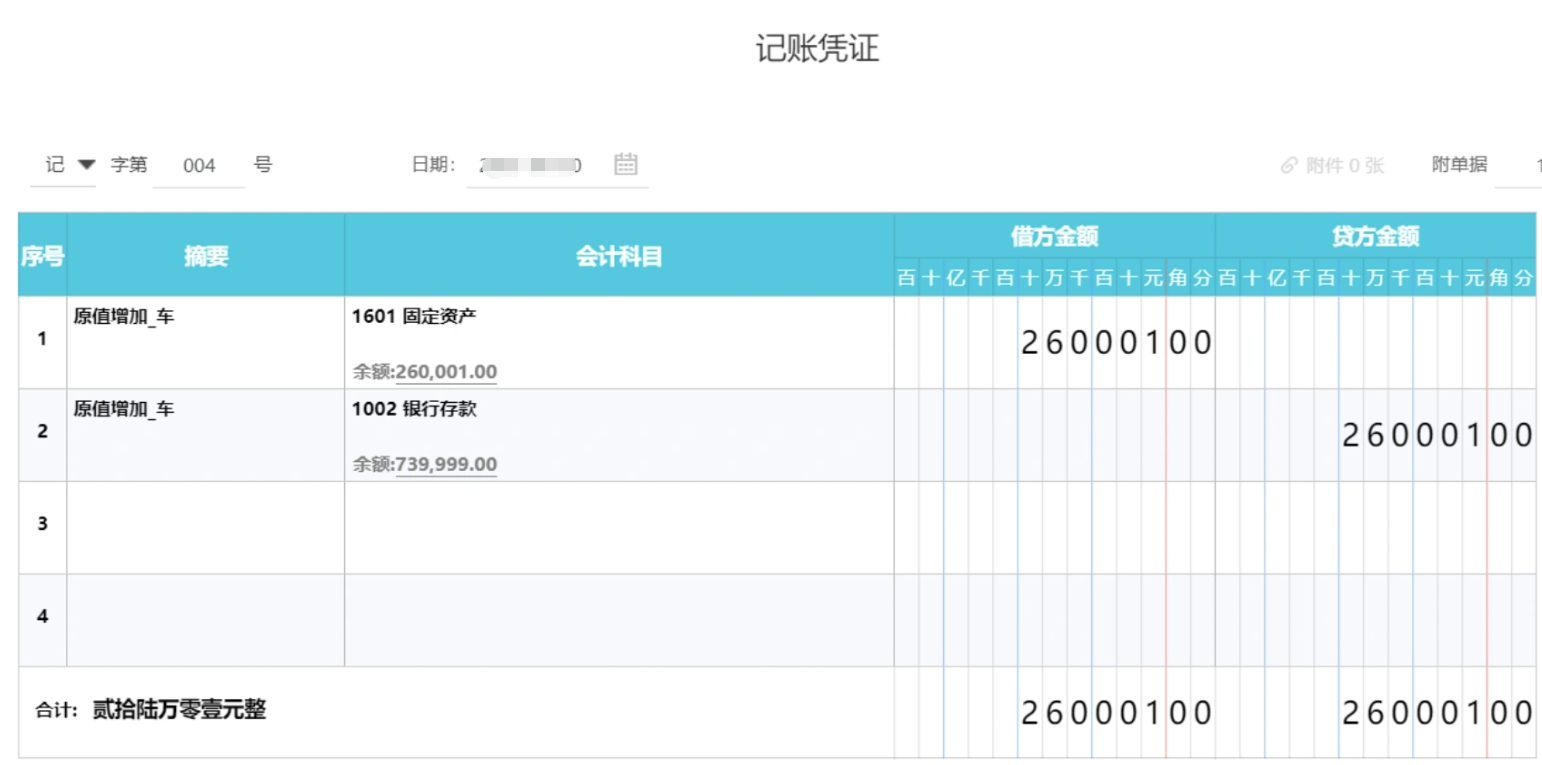
Task: Select account 1601 固定资产
Action: pyautogui.click(x=417, y=315)
